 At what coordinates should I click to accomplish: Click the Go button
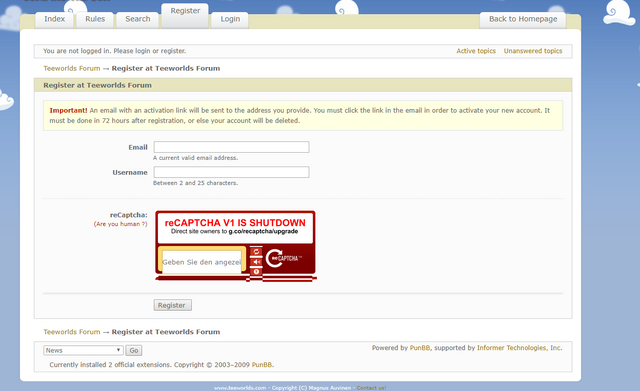(134, 350)
